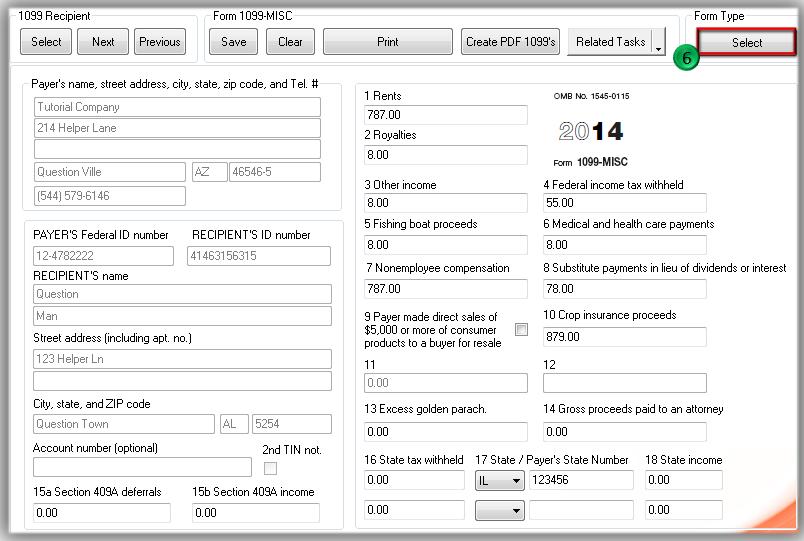Viewport: 804px width, 541px height.
Task: Save the 1099-MISC form
Action: tap(233, 42)
